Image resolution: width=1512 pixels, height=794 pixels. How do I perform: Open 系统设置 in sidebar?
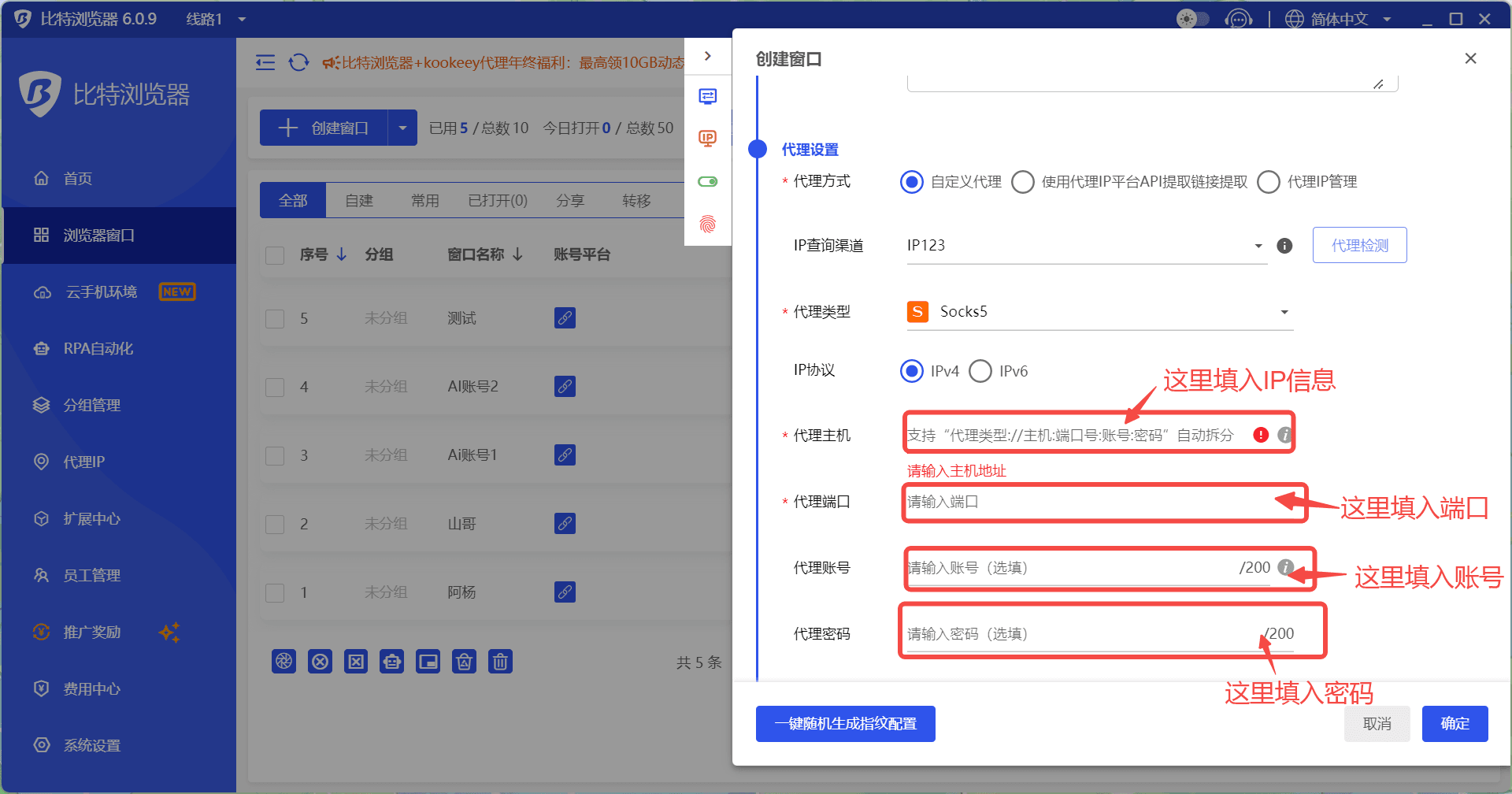pos(118,746)
